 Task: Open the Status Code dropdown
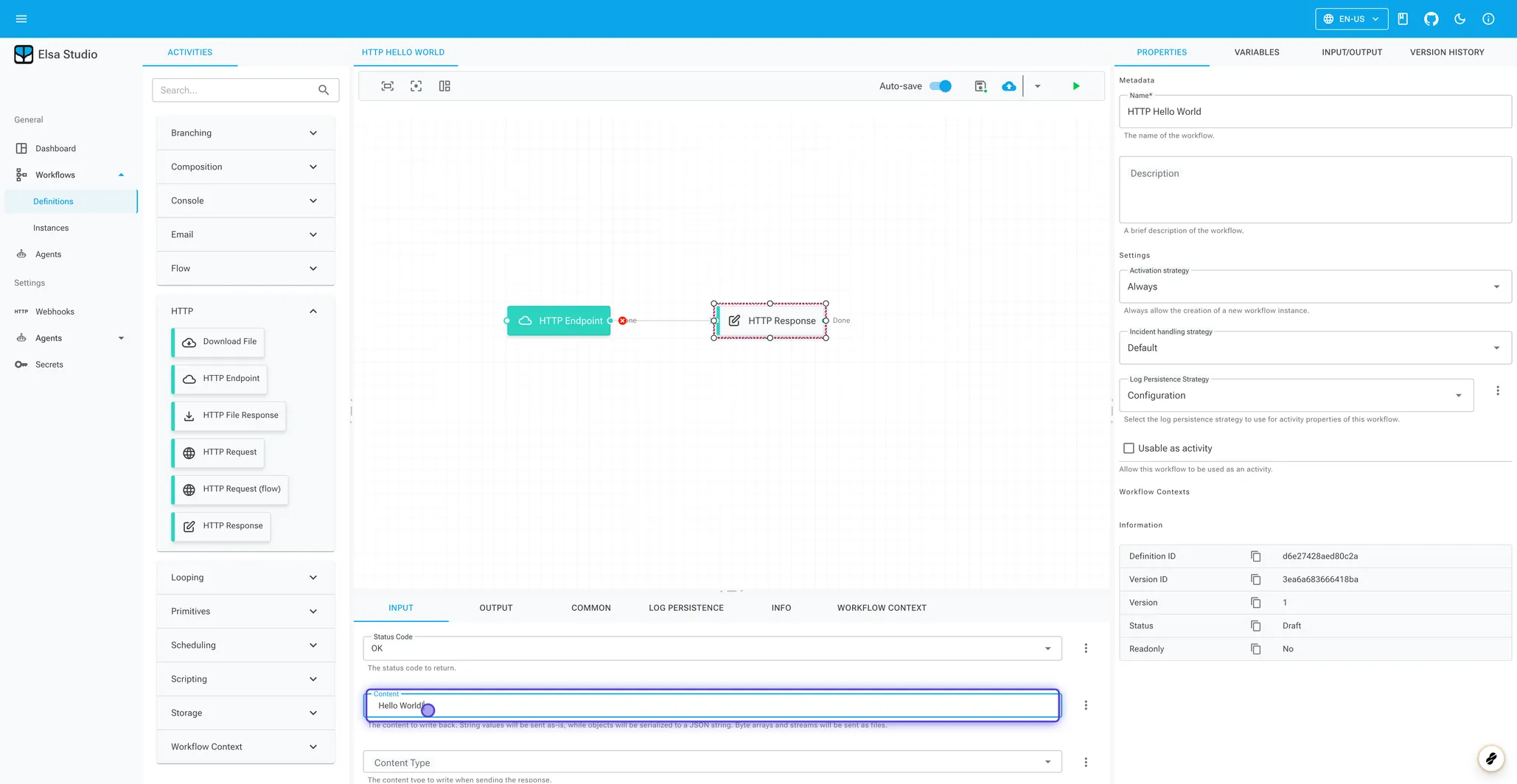pos(712,648)
